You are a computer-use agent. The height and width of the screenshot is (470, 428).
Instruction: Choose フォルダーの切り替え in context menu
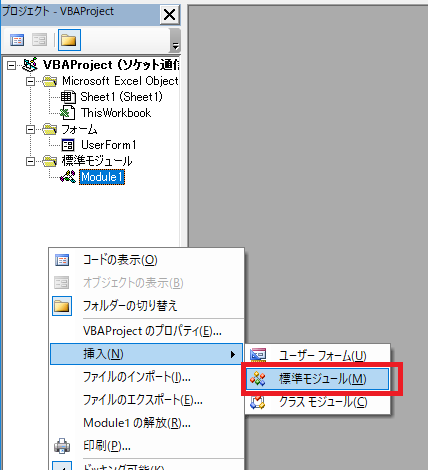[147, 306]
